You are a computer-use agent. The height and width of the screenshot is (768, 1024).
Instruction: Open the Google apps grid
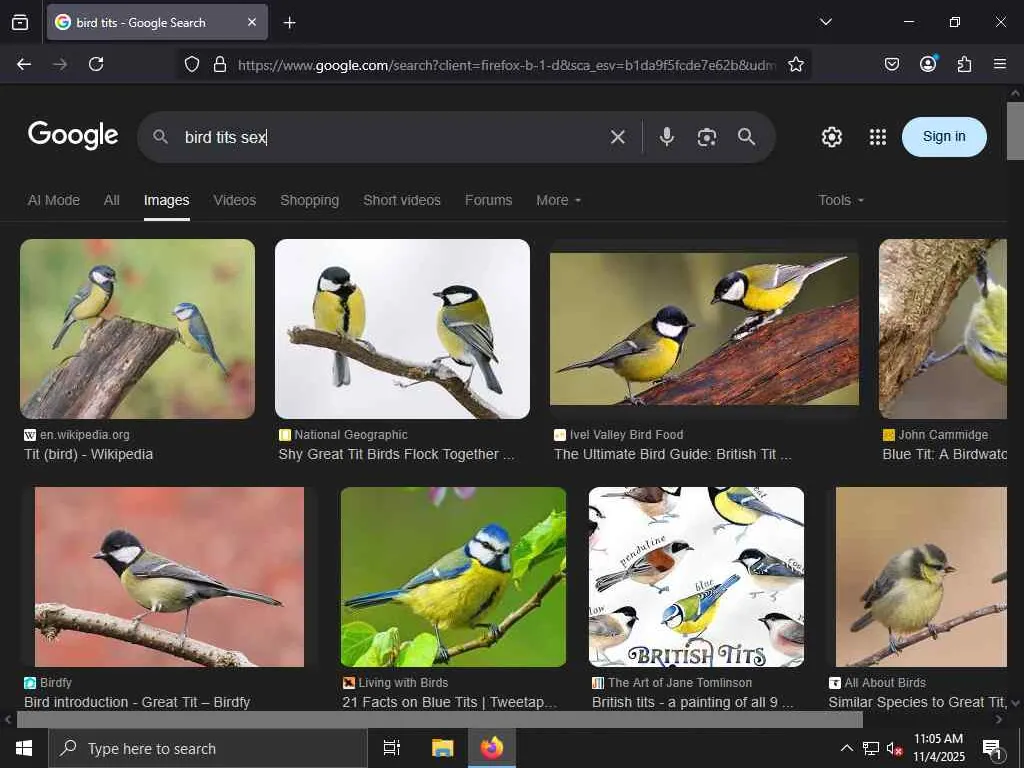878,137
